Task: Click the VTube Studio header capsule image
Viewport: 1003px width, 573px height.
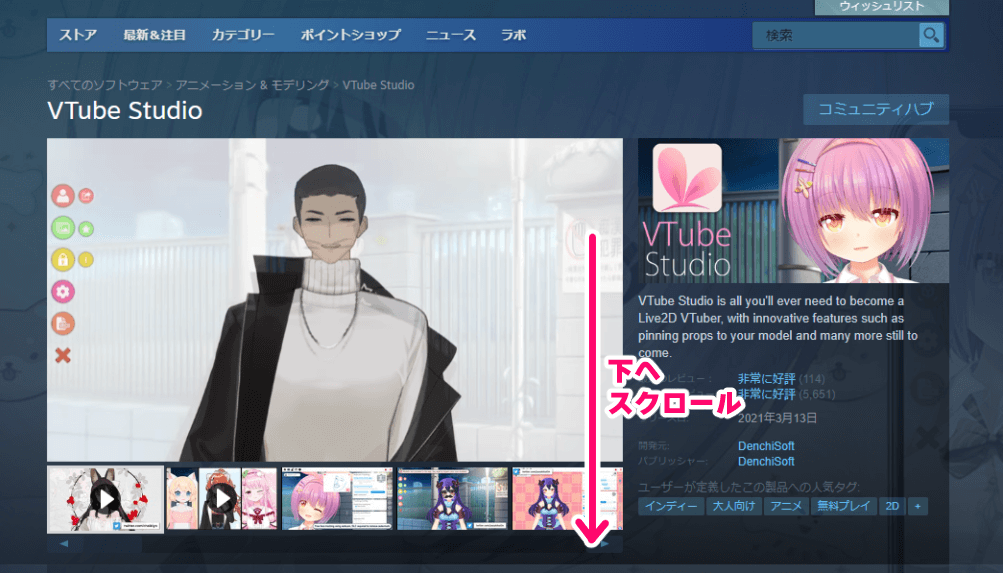Action: [x=793, y=210]
